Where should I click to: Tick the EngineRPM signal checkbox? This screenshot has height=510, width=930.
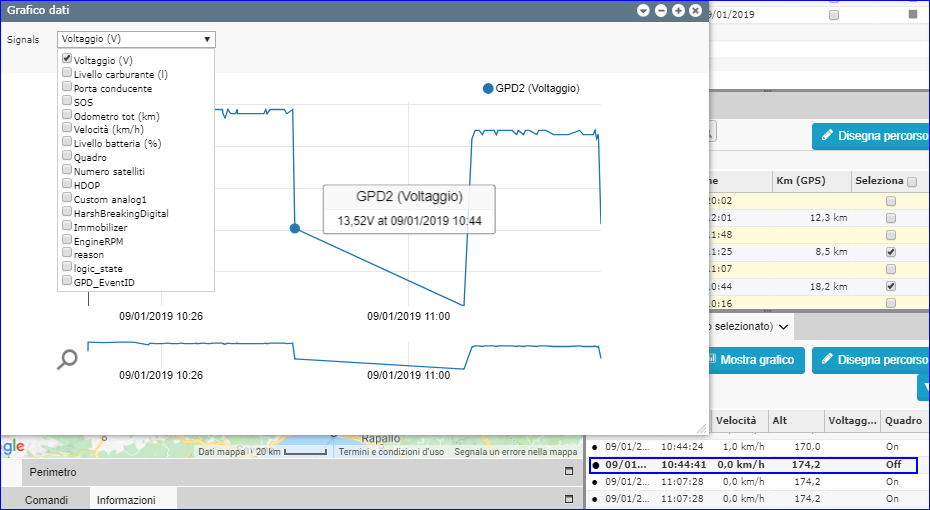67,241
